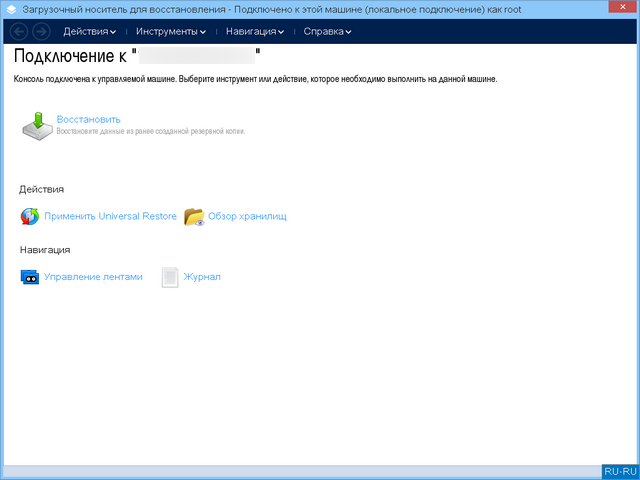Click the green arrow Восстановить disk icon
Image resolution: width=640 pixels, height=480 pixels.
[37, 125]
